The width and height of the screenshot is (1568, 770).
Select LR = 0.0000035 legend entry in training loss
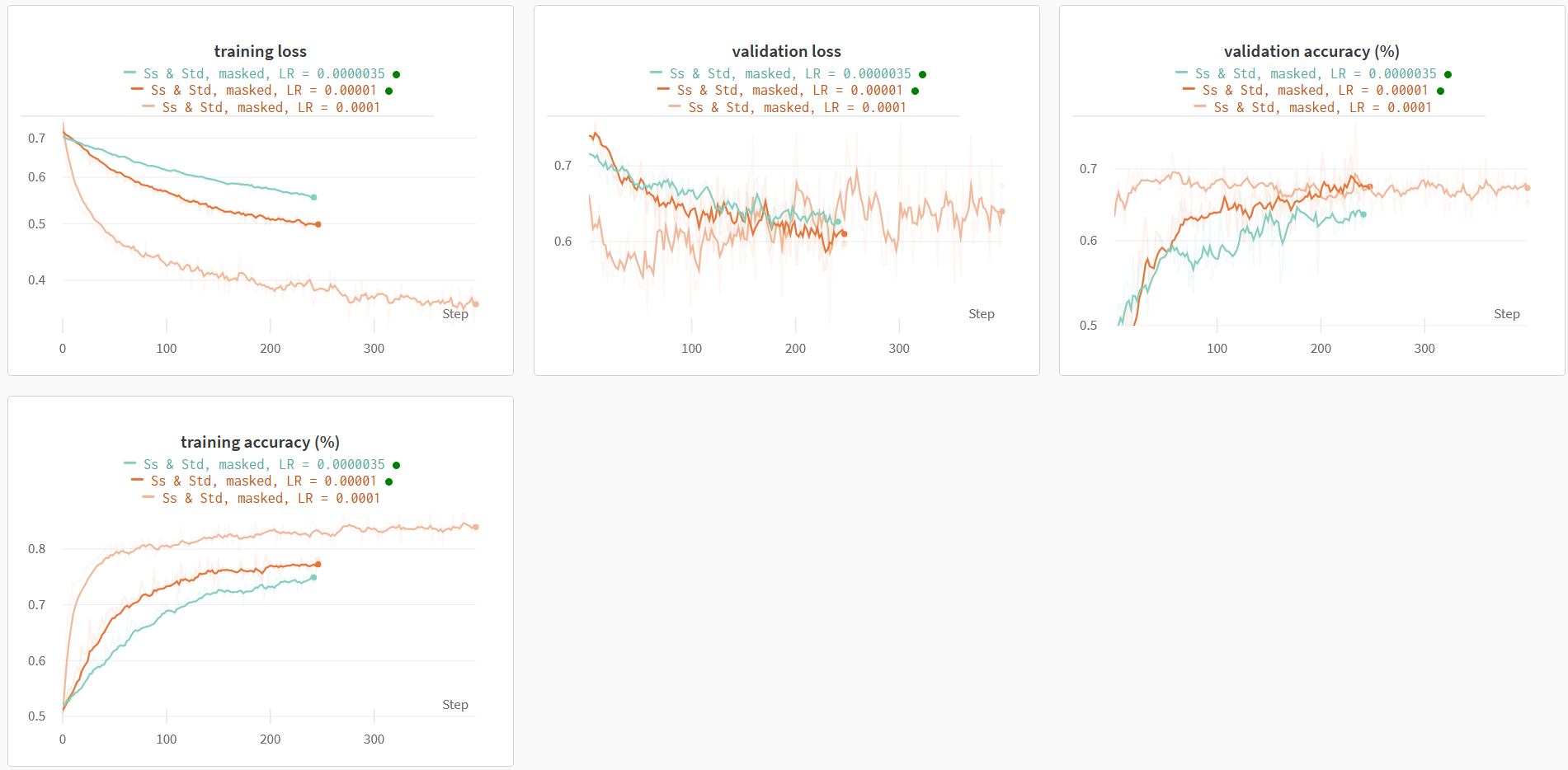coord(264,73)
